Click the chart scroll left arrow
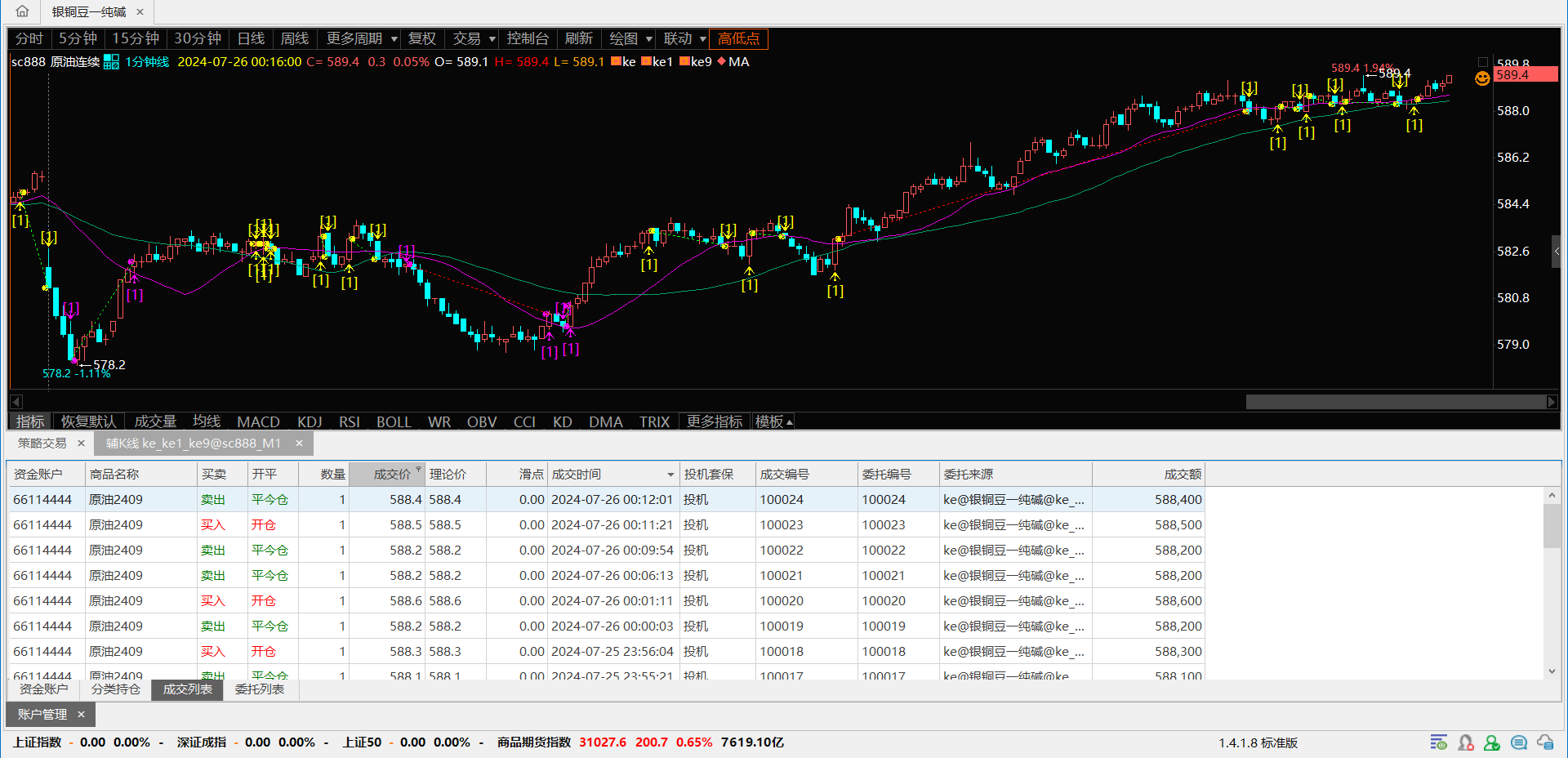 pyautogui.click(x=16, y=402)
